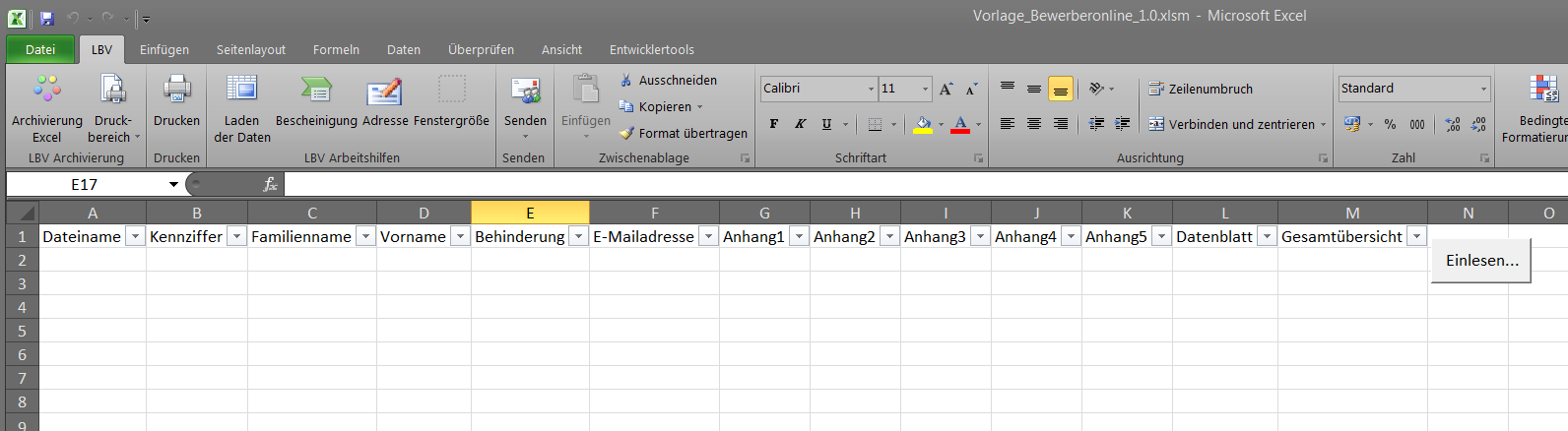Open text orientation options
This screenshot has width=1568, height=431.
(x=1102, y=89)
